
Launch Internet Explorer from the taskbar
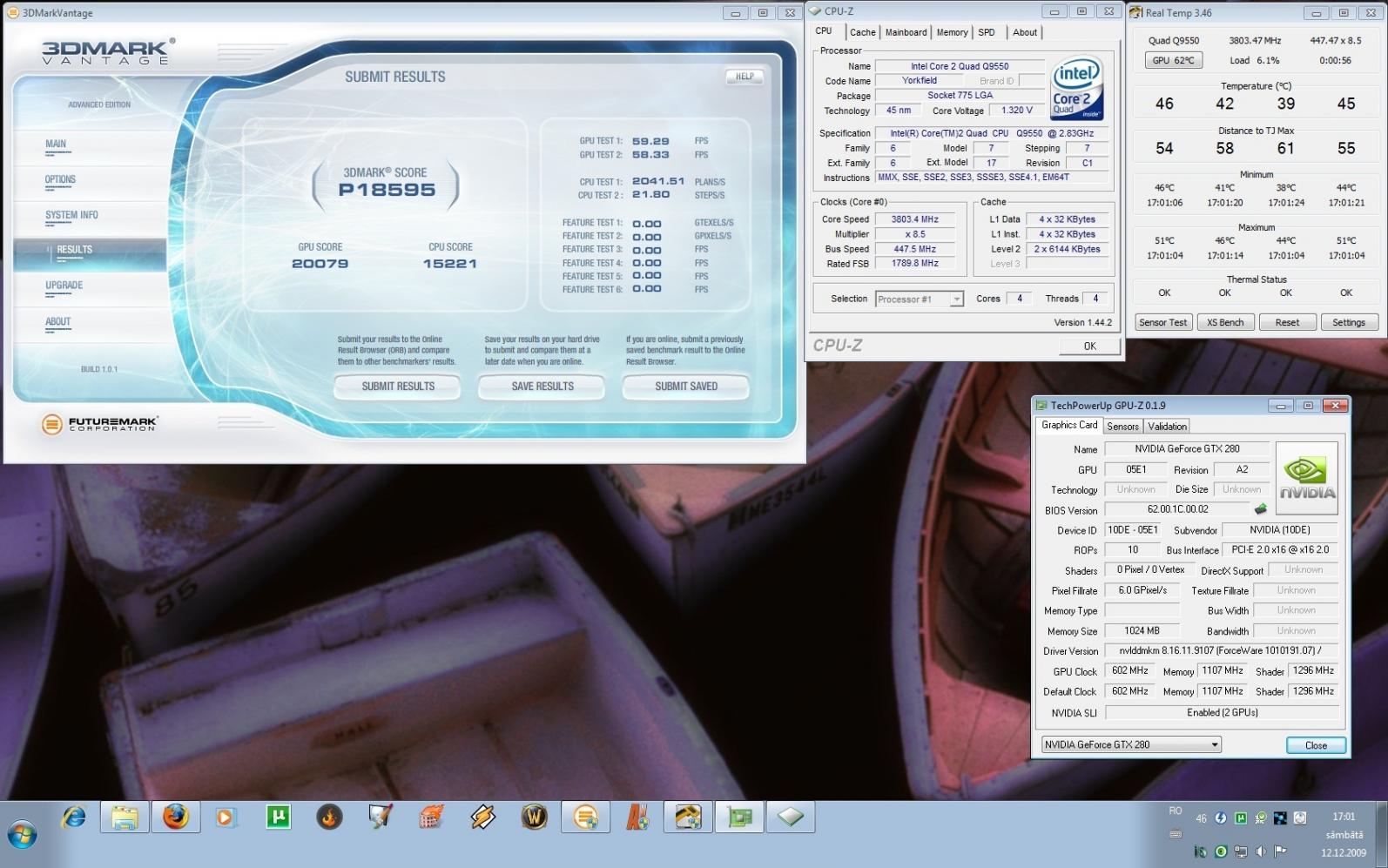coord(74,817)
